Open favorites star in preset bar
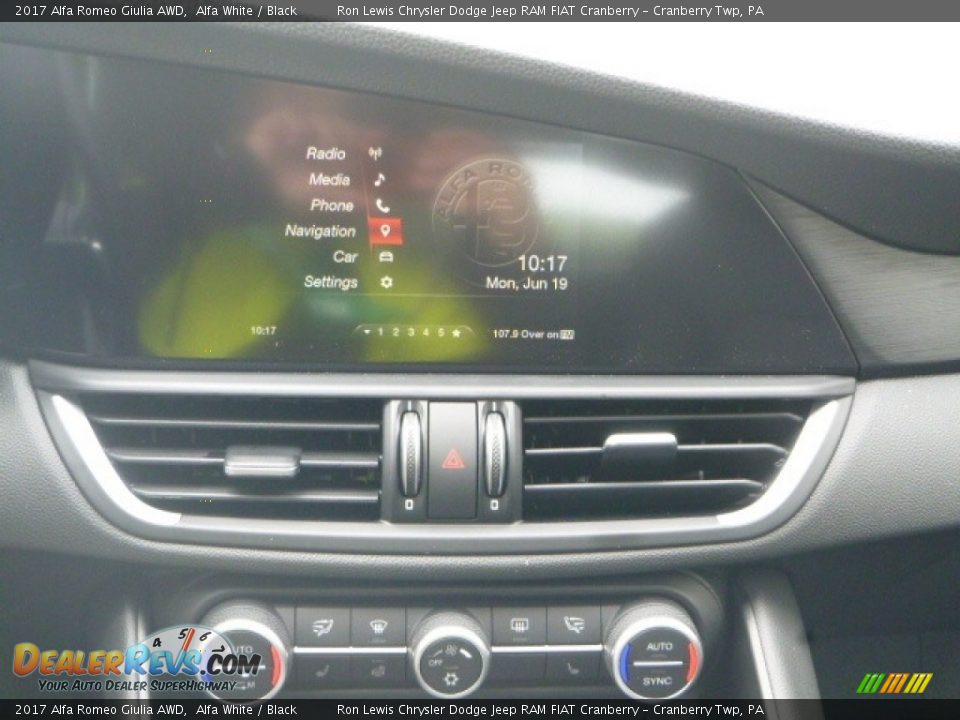The image size is (960, 720). click(457, 332)
